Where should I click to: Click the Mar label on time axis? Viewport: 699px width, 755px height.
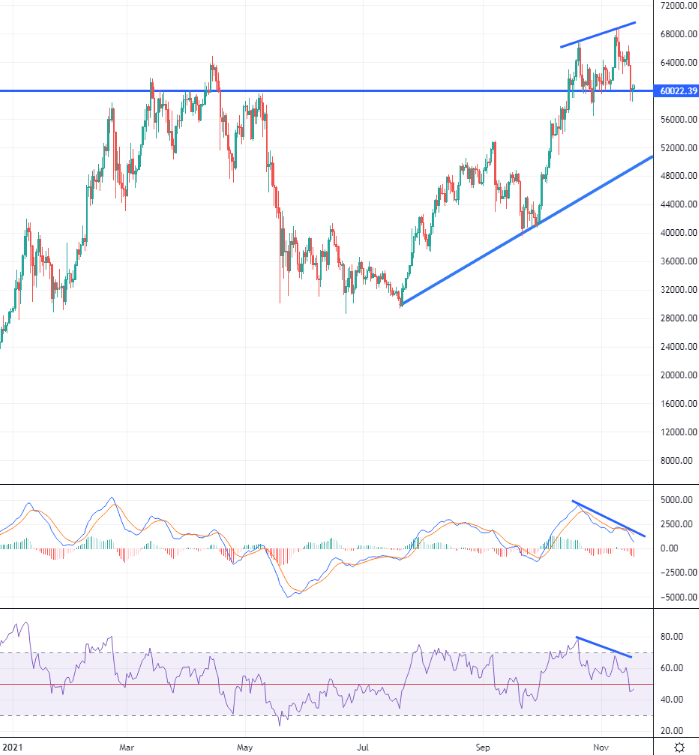pyautogui.click(x=127, y=746)
